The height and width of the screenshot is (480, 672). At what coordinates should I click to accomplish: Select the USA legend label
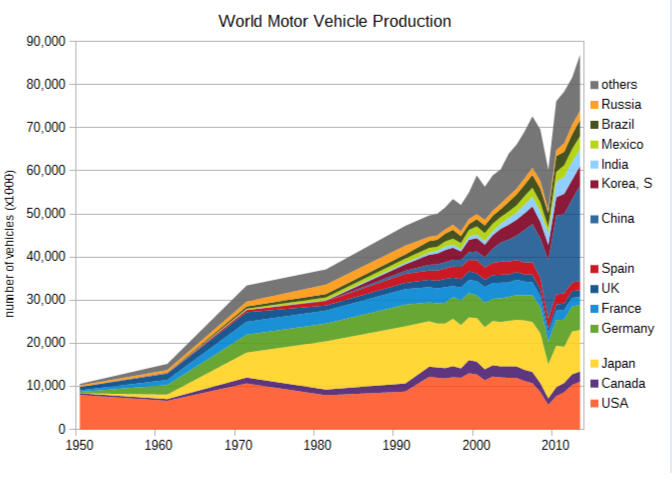tap(615, 403)
